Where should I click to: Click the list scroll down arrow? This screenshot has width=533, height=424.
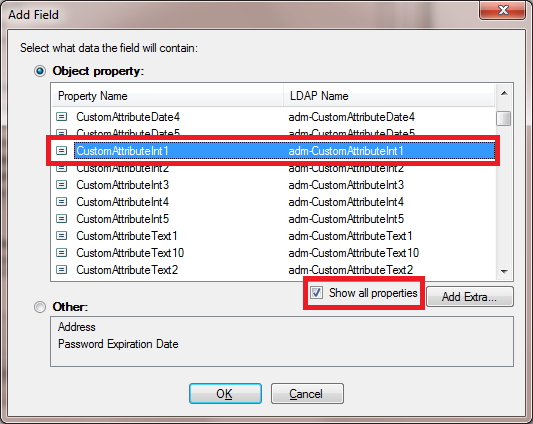(x=504, y=271)
